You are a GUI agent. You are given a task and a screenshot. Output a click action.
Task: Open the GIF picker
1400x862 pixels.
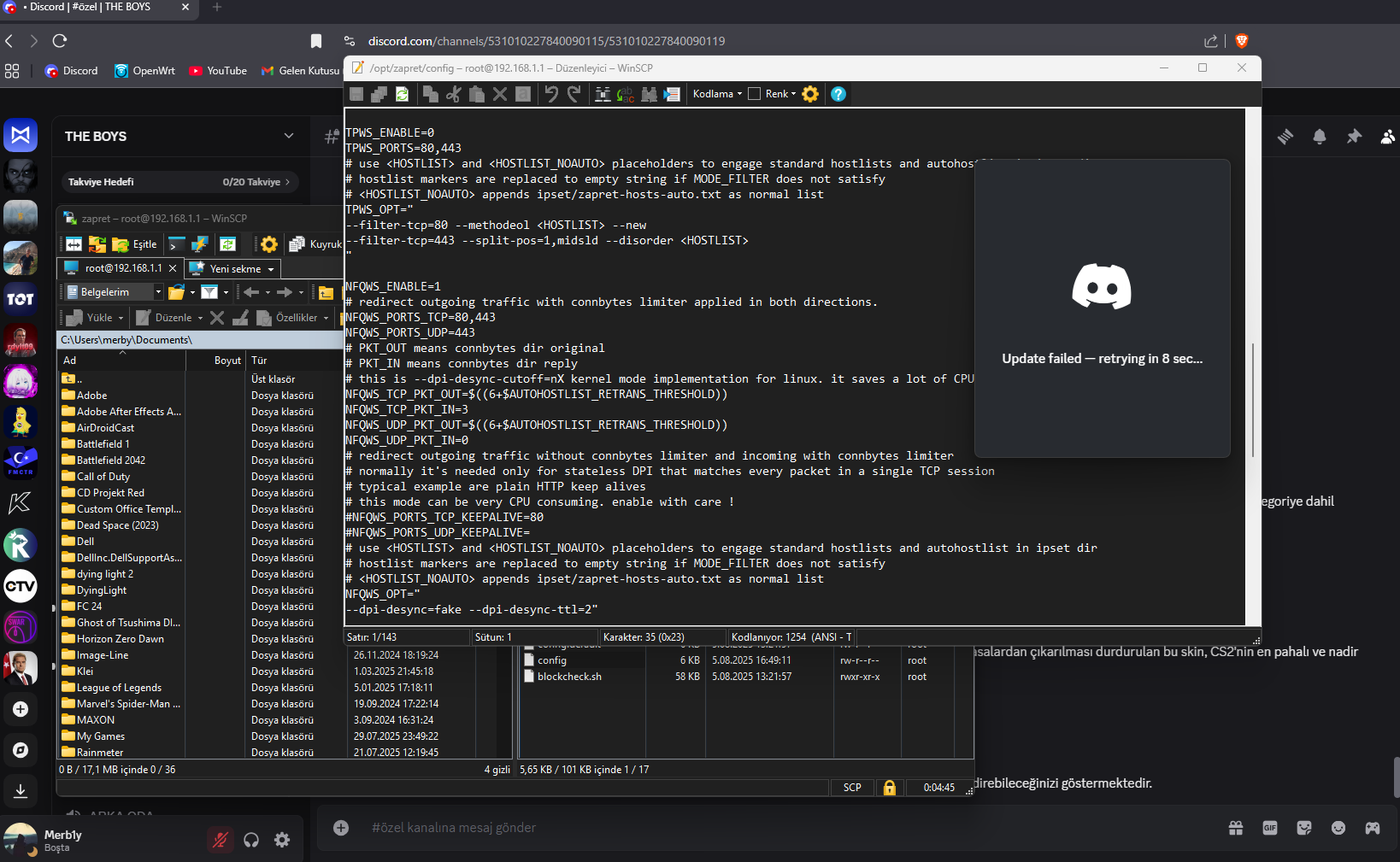[x=1270, y=828]
